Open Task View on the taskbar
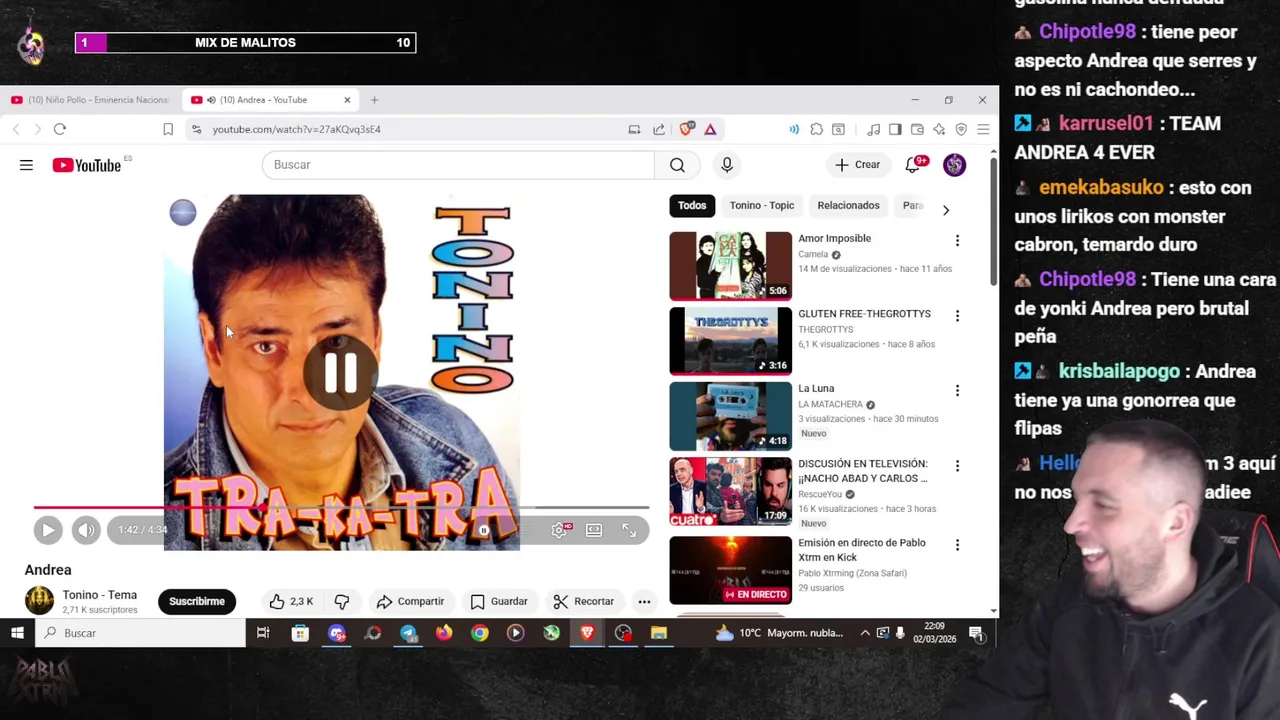Screen dimensions: 1280x720 point(263,633)
